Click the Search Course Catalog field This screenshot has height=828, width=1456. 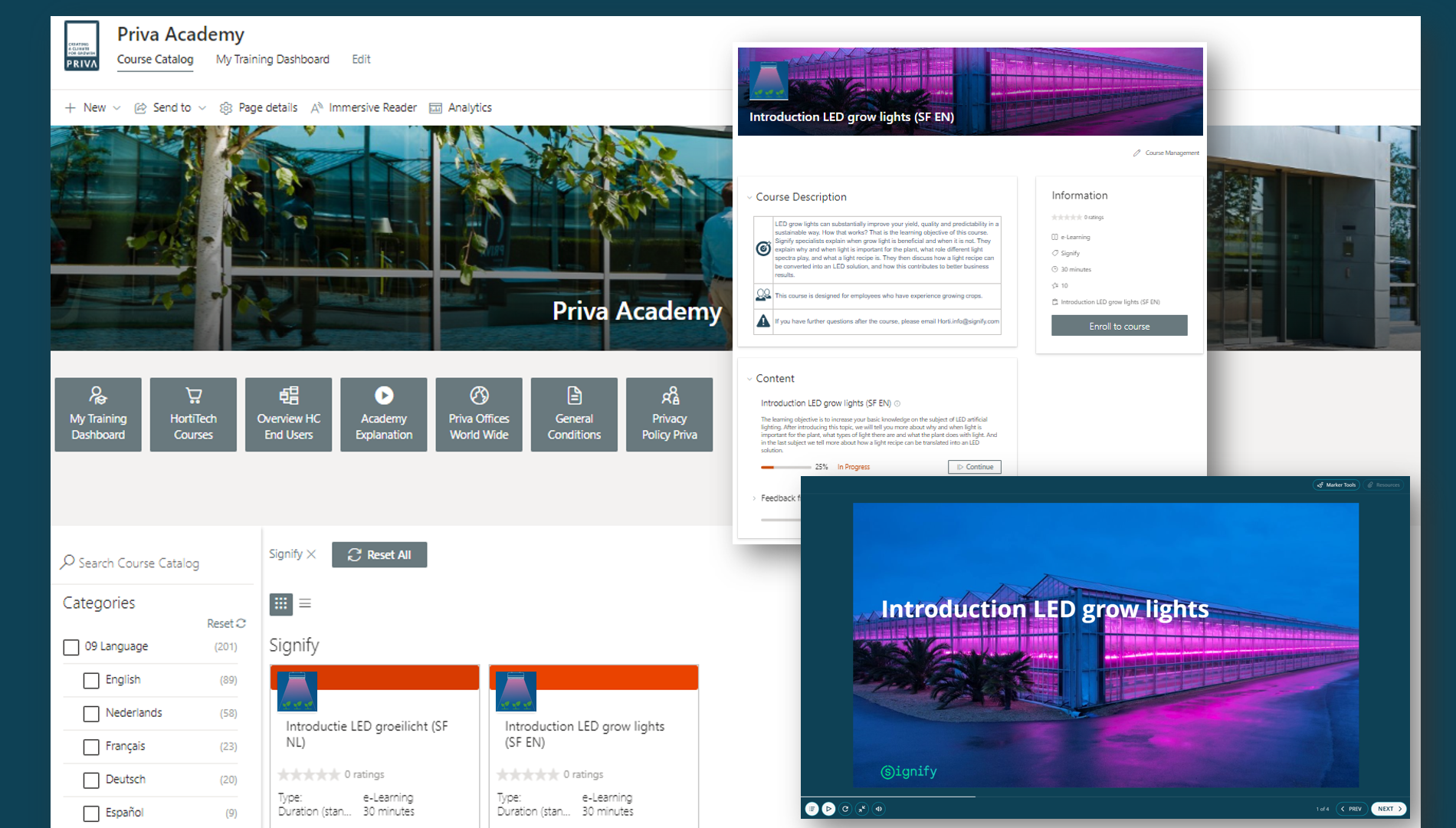point(156,563)
